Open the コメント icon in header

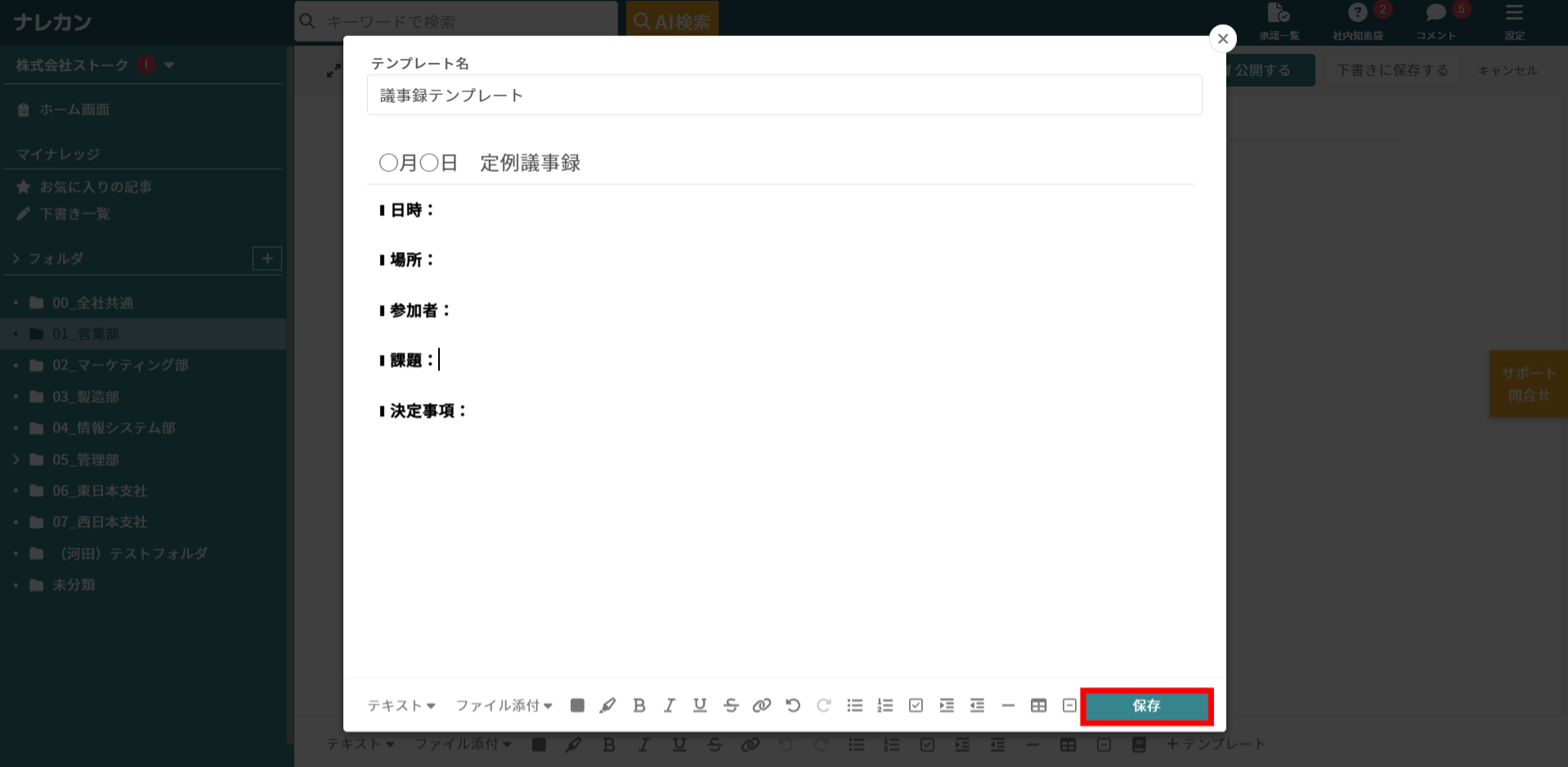pyautogui.click(x=1436, y=21)
